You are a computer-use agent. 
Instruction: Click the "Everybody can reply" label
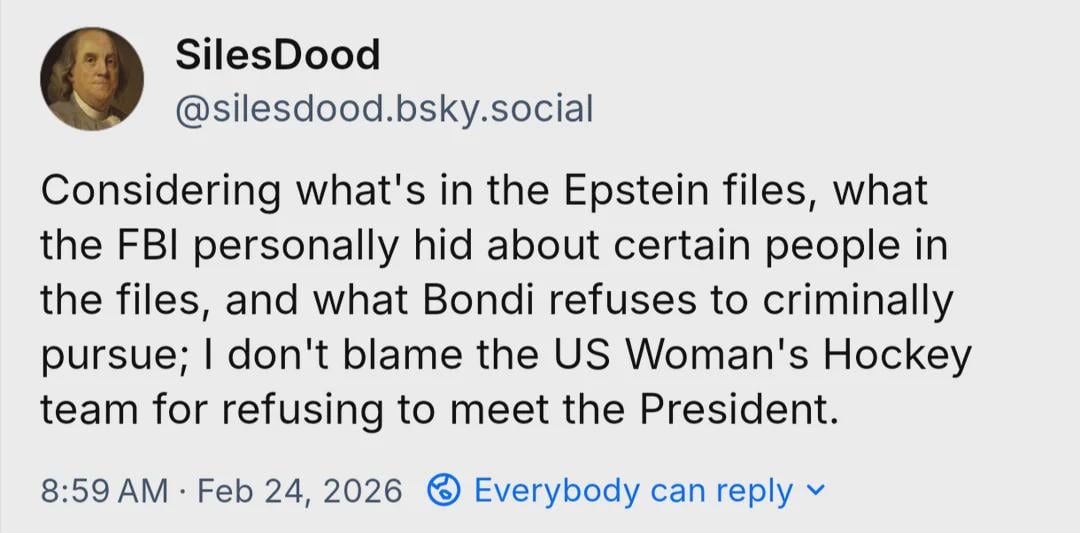tap(633, 491)
